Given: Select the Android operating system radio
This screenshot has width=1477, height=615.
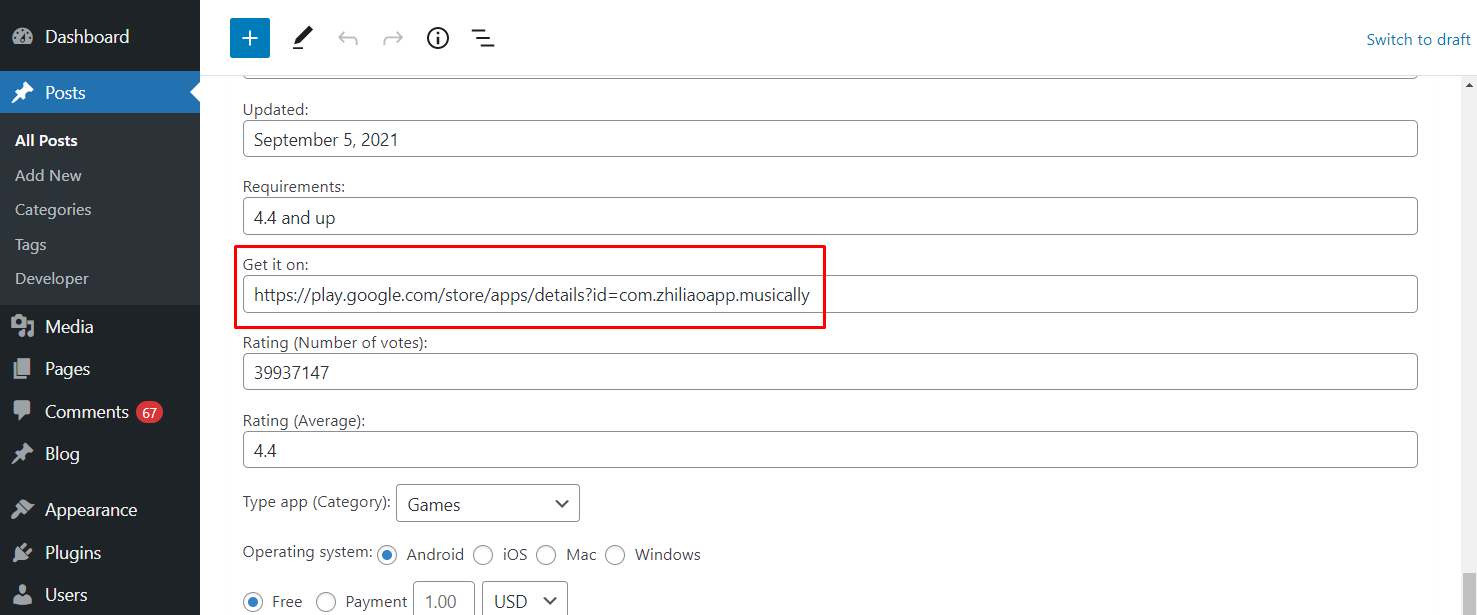Looking at the screenshot, I should [387, 554].
